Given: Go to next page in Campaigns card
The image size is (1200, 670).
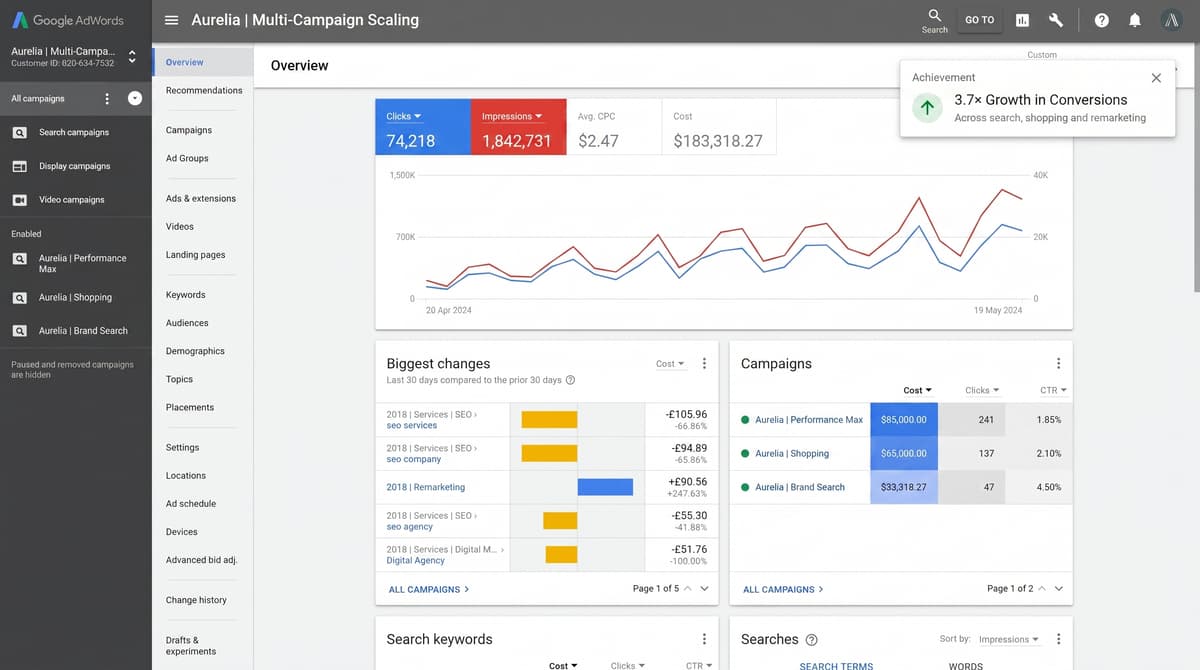Looking at the screenshot, I should [x=1058, y=589].
